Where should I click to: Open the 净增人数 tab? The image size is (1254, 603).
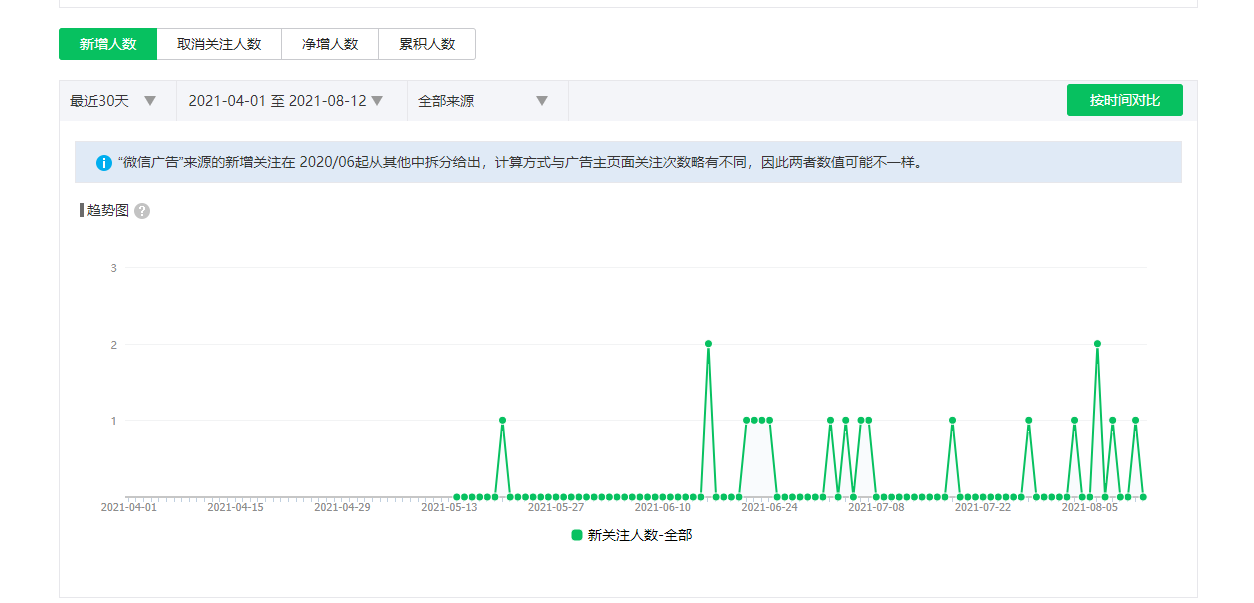point(329,44)
